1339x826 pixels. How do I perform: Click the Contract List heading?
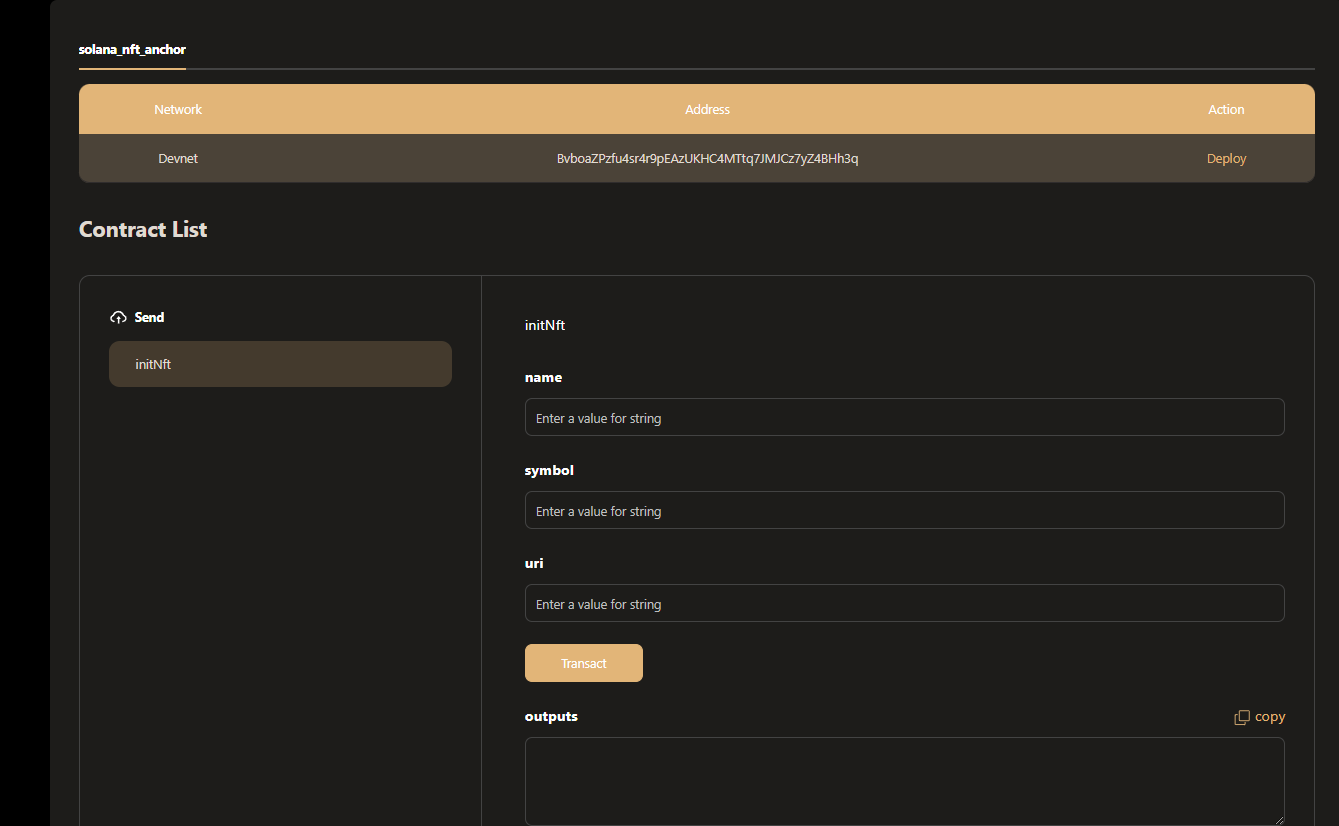coord(143,229)
